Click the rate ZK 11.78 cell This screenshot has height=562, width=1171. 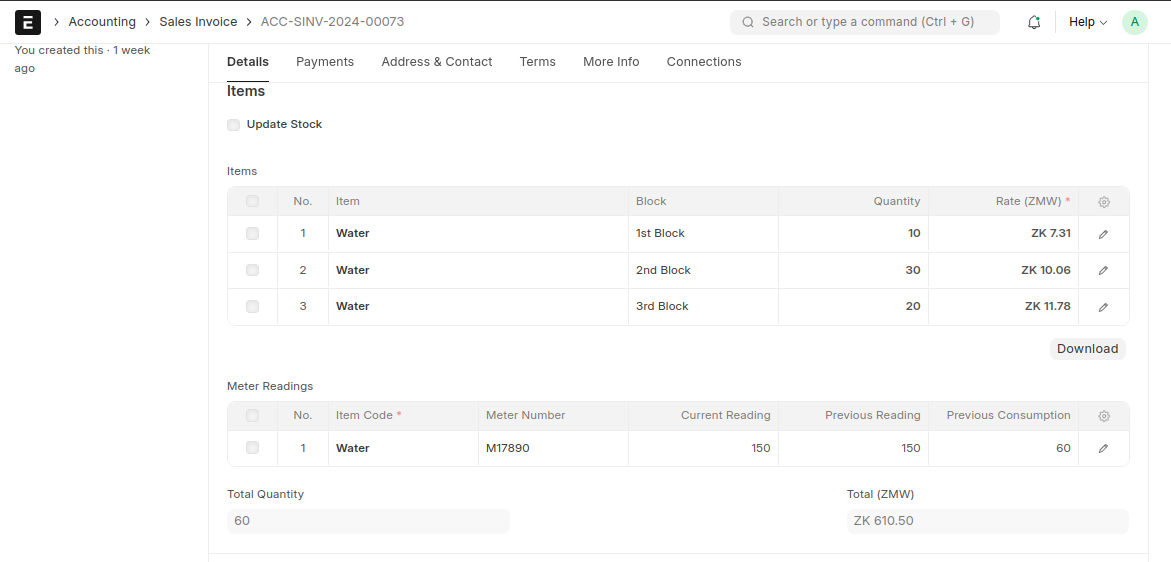pos(1004,307)
